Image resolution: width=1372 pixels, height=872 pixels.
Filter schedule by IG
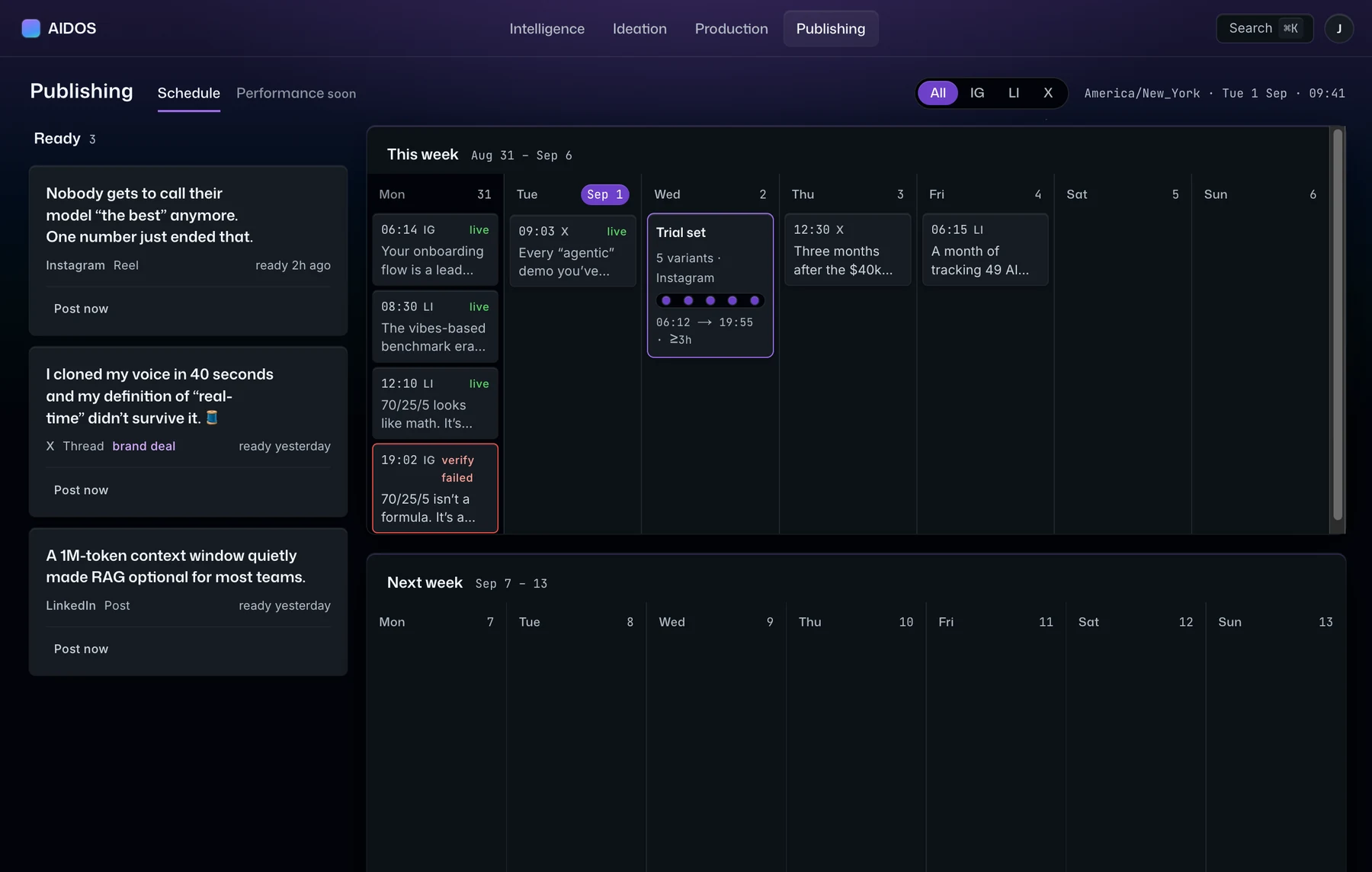click(976, 93)
